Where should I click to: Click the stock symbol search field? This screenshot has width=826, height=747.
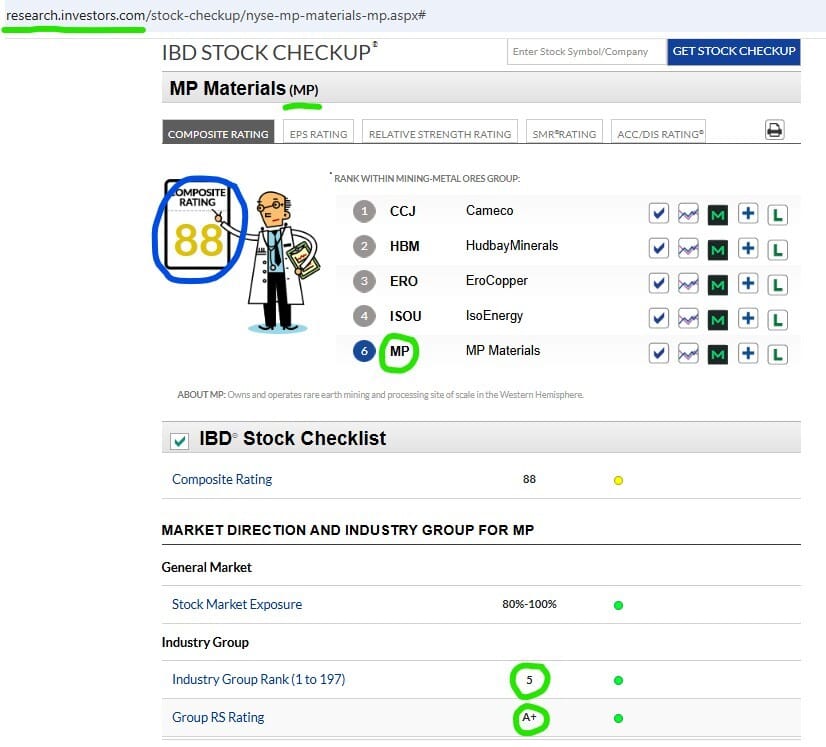(x=587, y=52)
